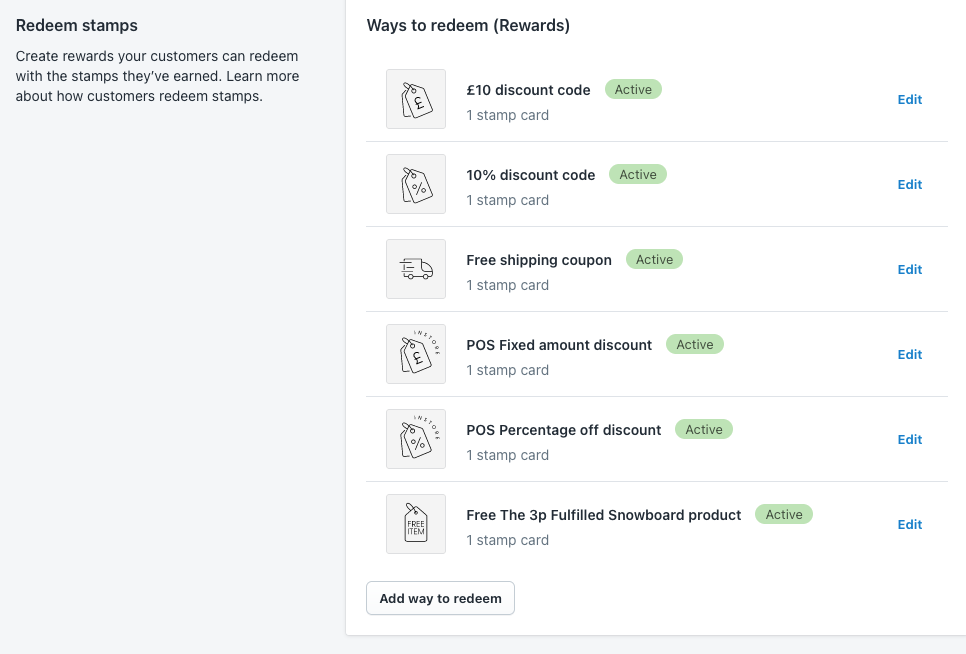
Task: Edit the £10 discount code reward
Action: point(909,99)
